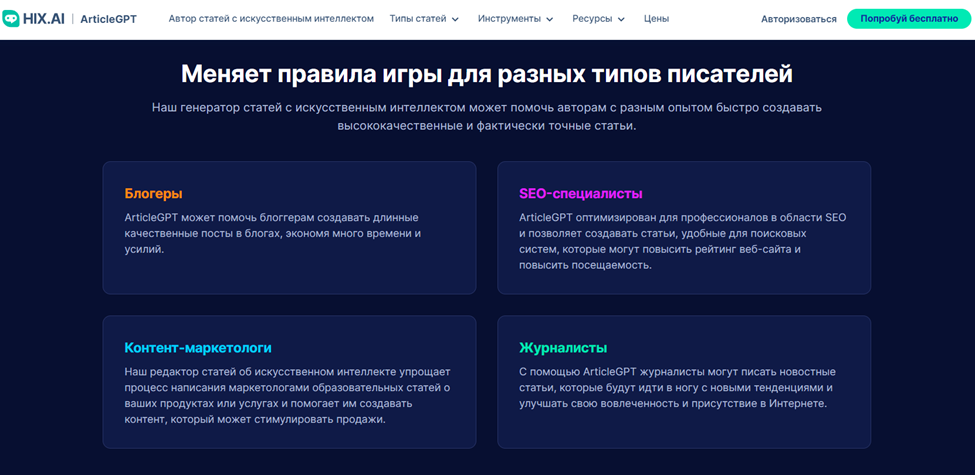Open the ArticleGPT product link
975x475 pixels.
(108, 19)
